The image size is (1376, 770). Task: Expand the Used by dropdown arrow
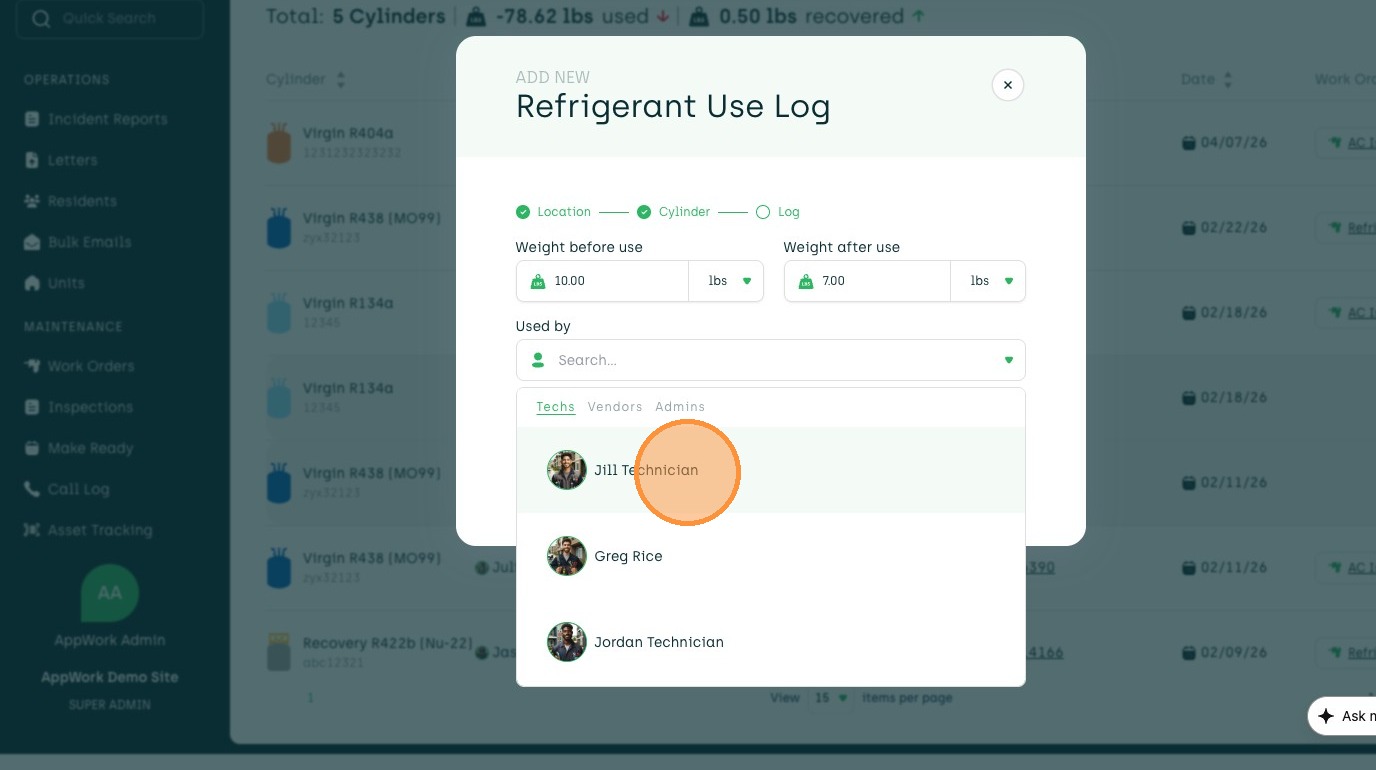coord(1008,360)
